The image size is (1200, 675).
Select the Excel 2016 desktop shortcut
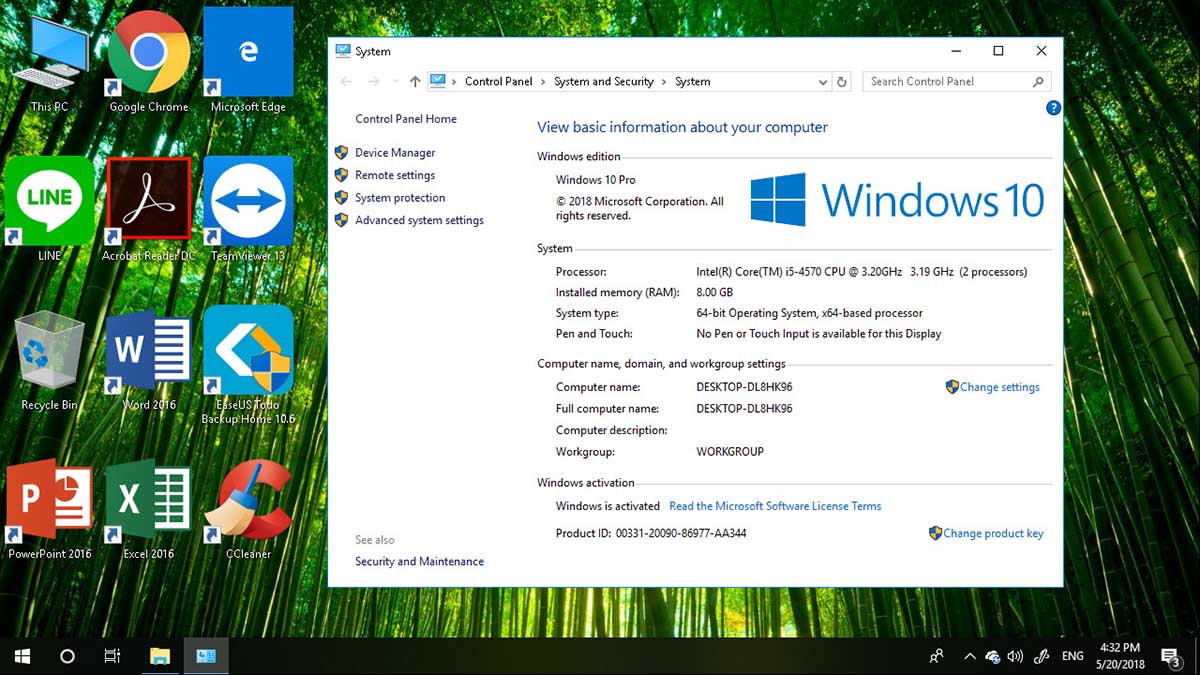149,510
